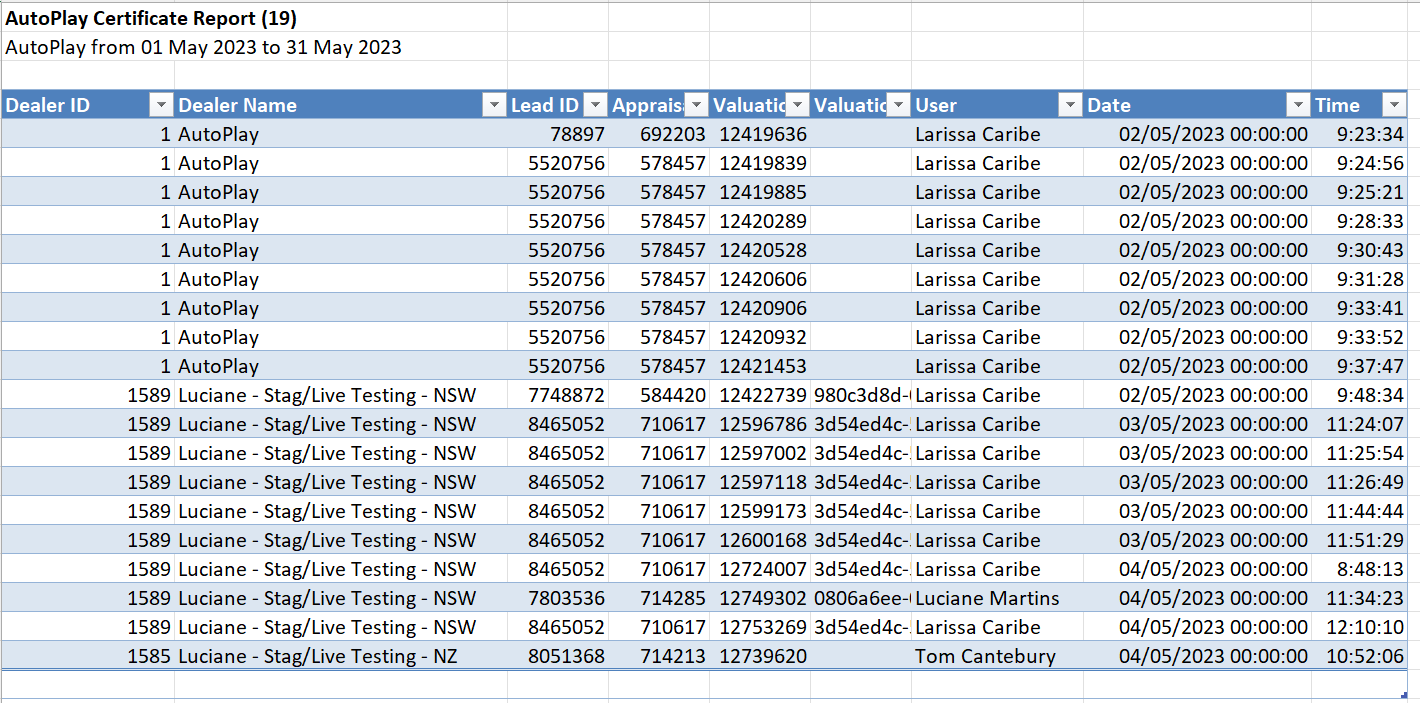Screen dimensions: 1420x703
Task: Select Lead ID cell 8051368
Action: pyautogui.click(x=558, y=656)
